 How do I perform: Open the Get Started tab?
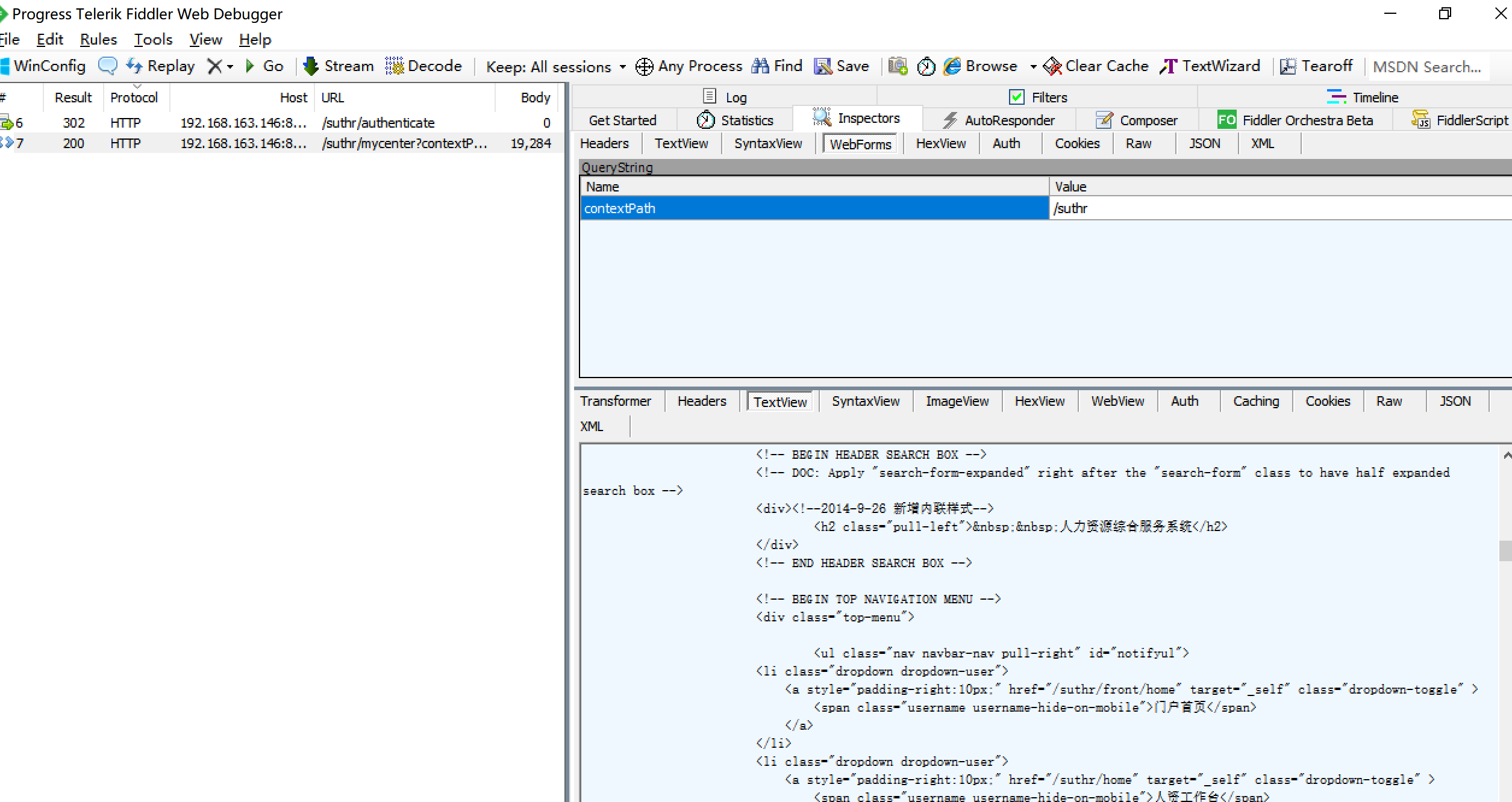coord(623,120)
